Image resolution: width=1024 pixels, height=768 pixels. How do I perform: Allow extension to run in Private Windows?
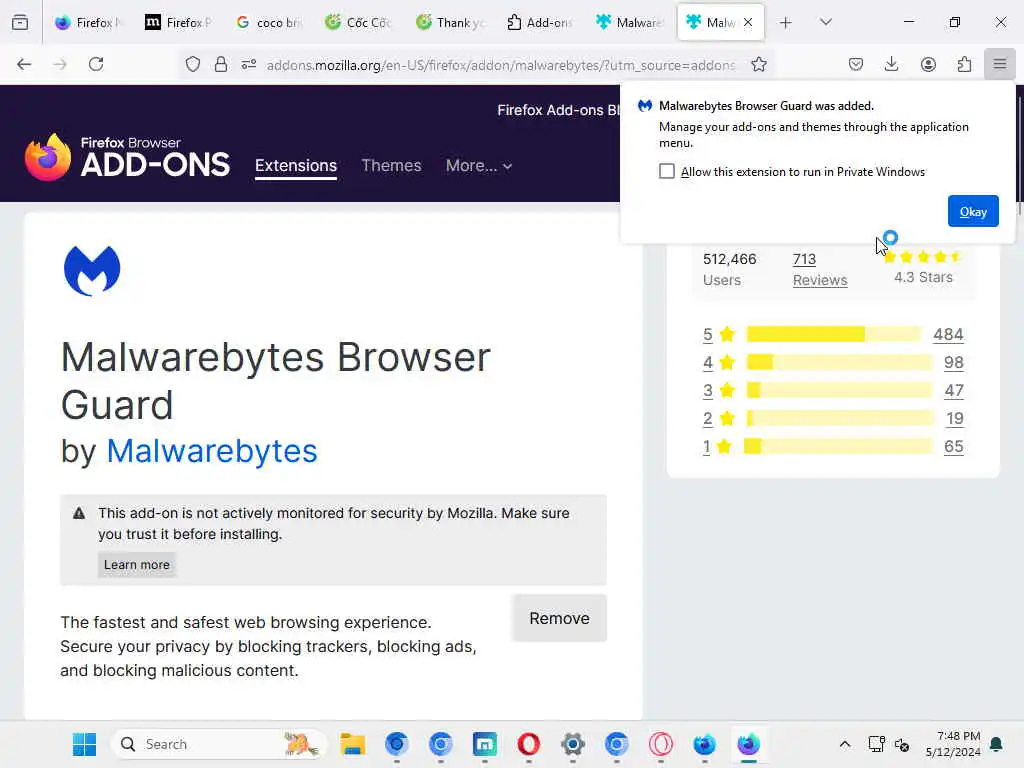[x=667, y=171]
